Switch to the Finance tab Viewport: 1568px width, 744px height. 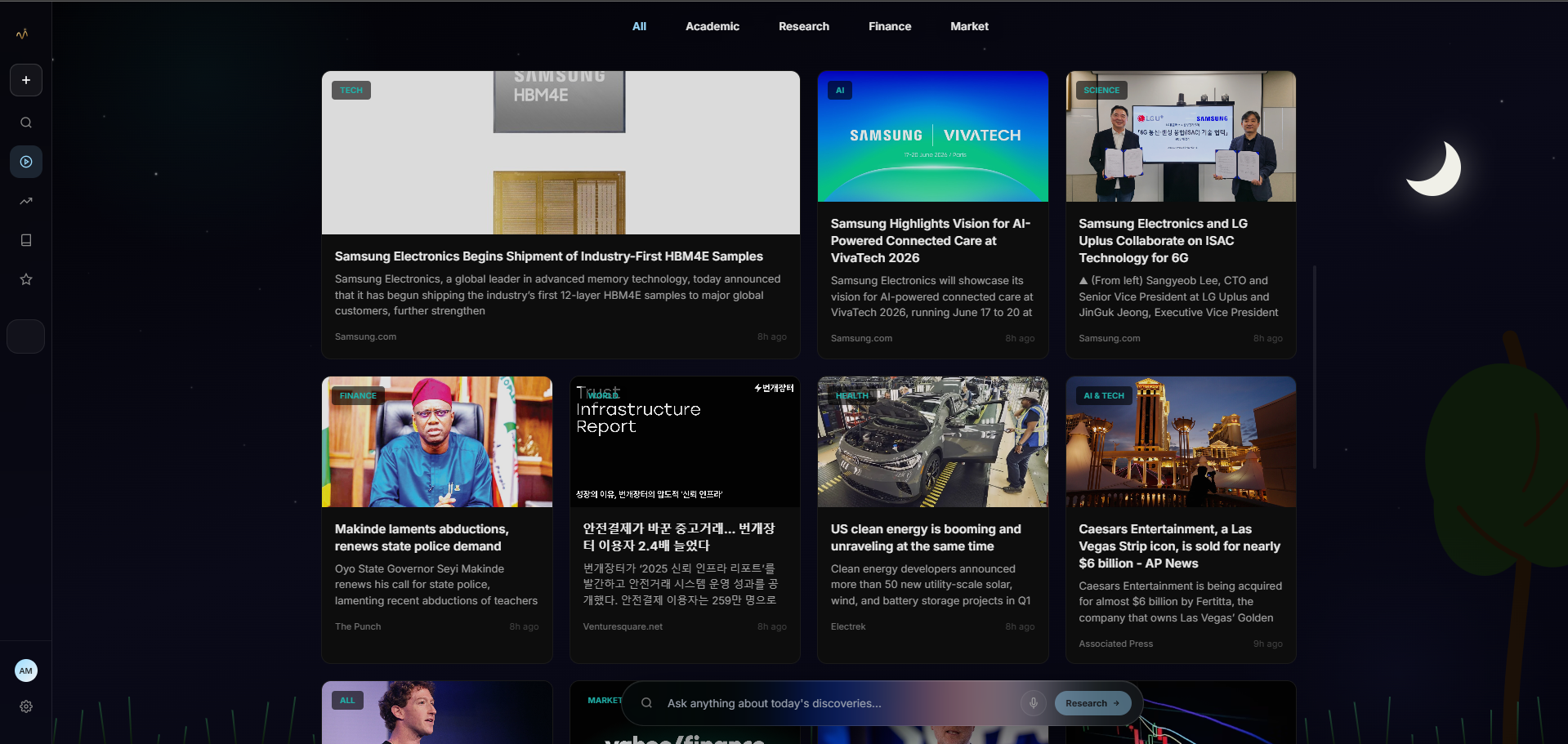[x=890, y=26]
